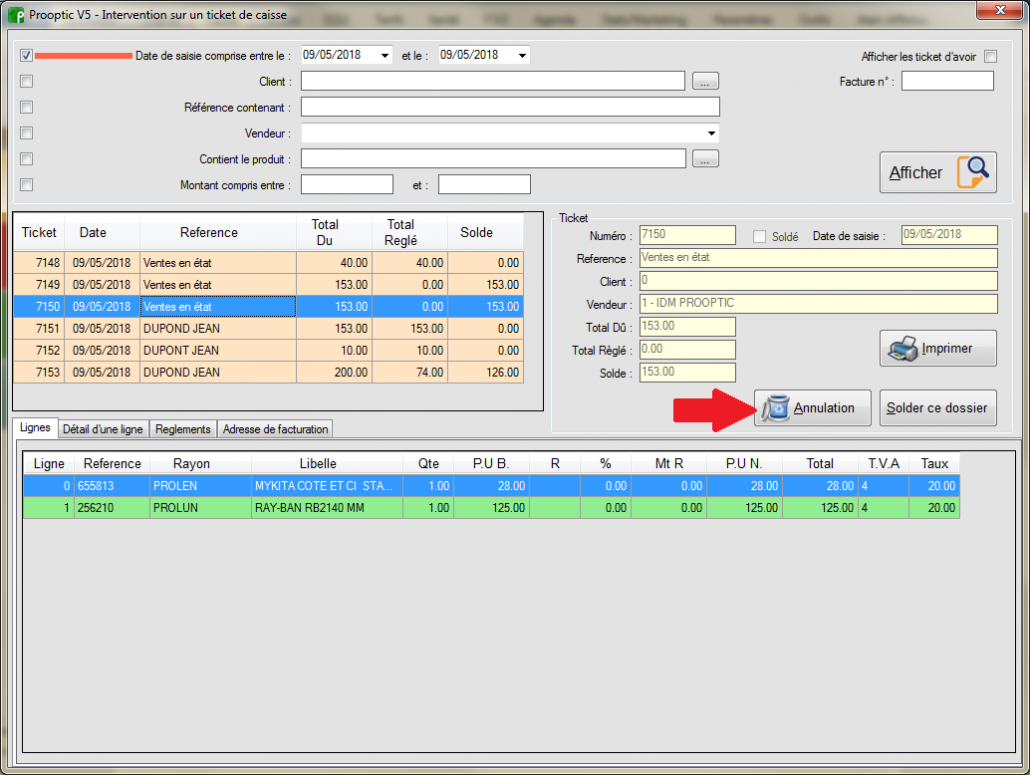Image resolution: width=1030 pixels, height=775 pixels.
Task: Check Afficher les ticket d'avoir
Action: pos(991,56)
